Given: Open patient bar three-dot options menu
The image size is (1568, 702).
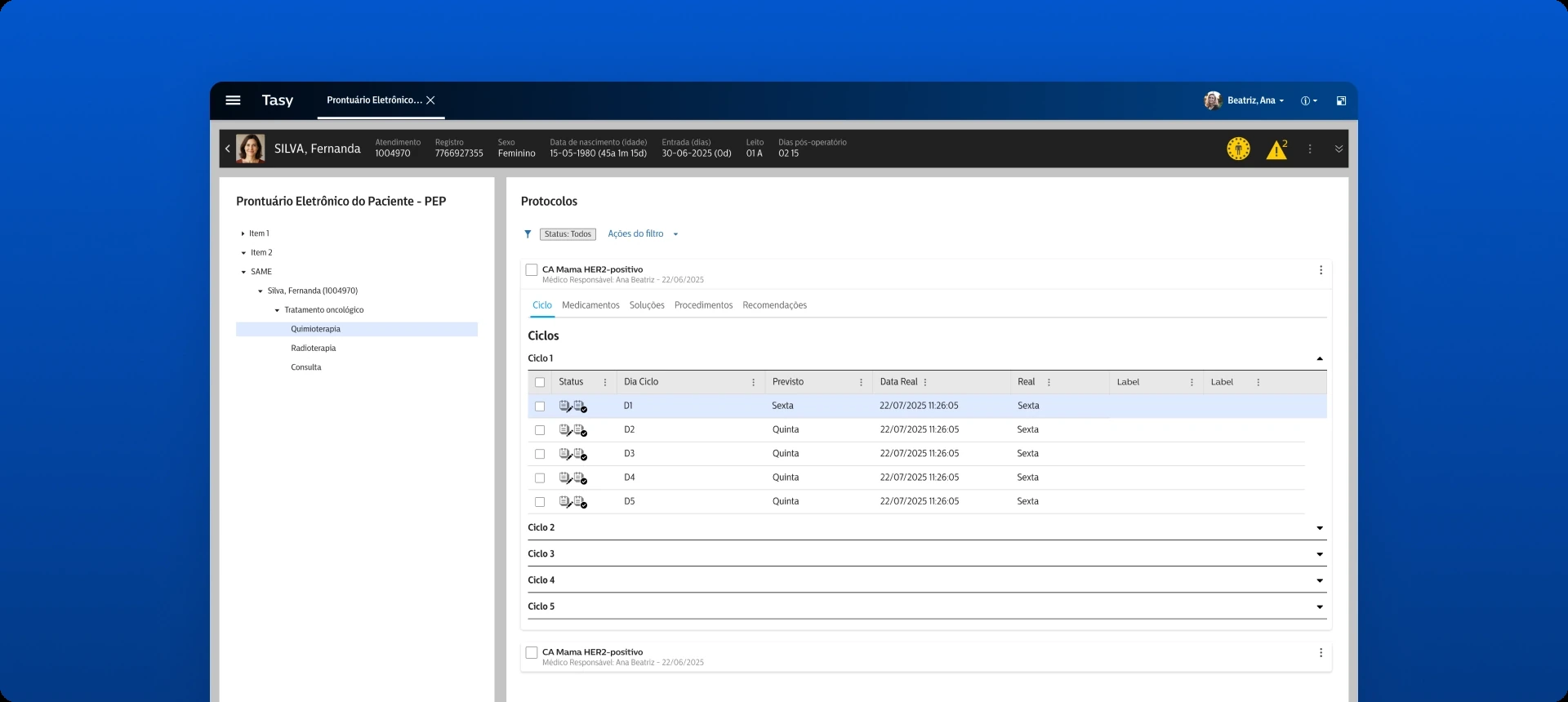Looking at the screenshot, I should pos(1310,149).
